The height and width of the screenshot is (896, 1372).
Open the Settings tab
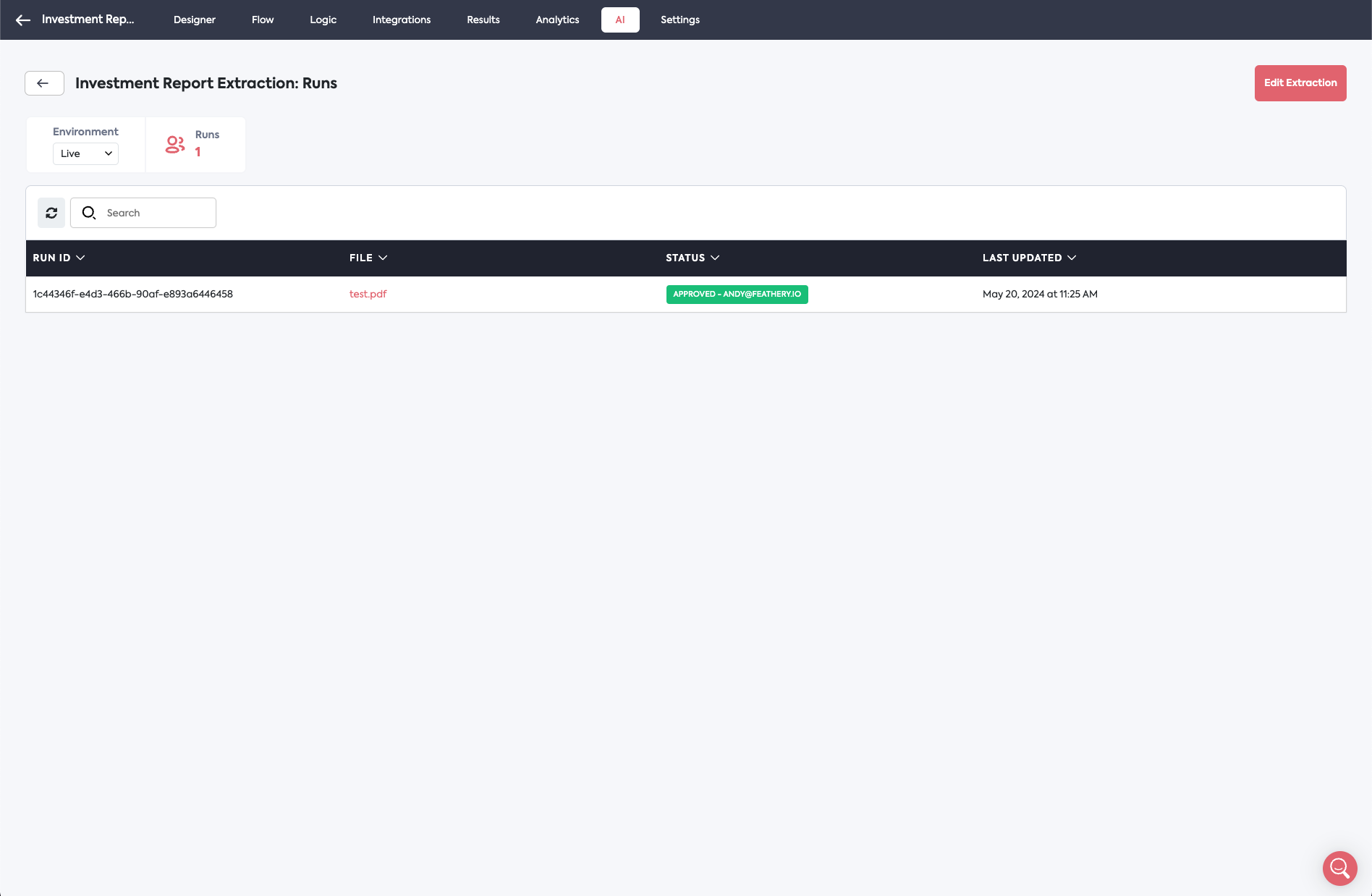(679, 20)
